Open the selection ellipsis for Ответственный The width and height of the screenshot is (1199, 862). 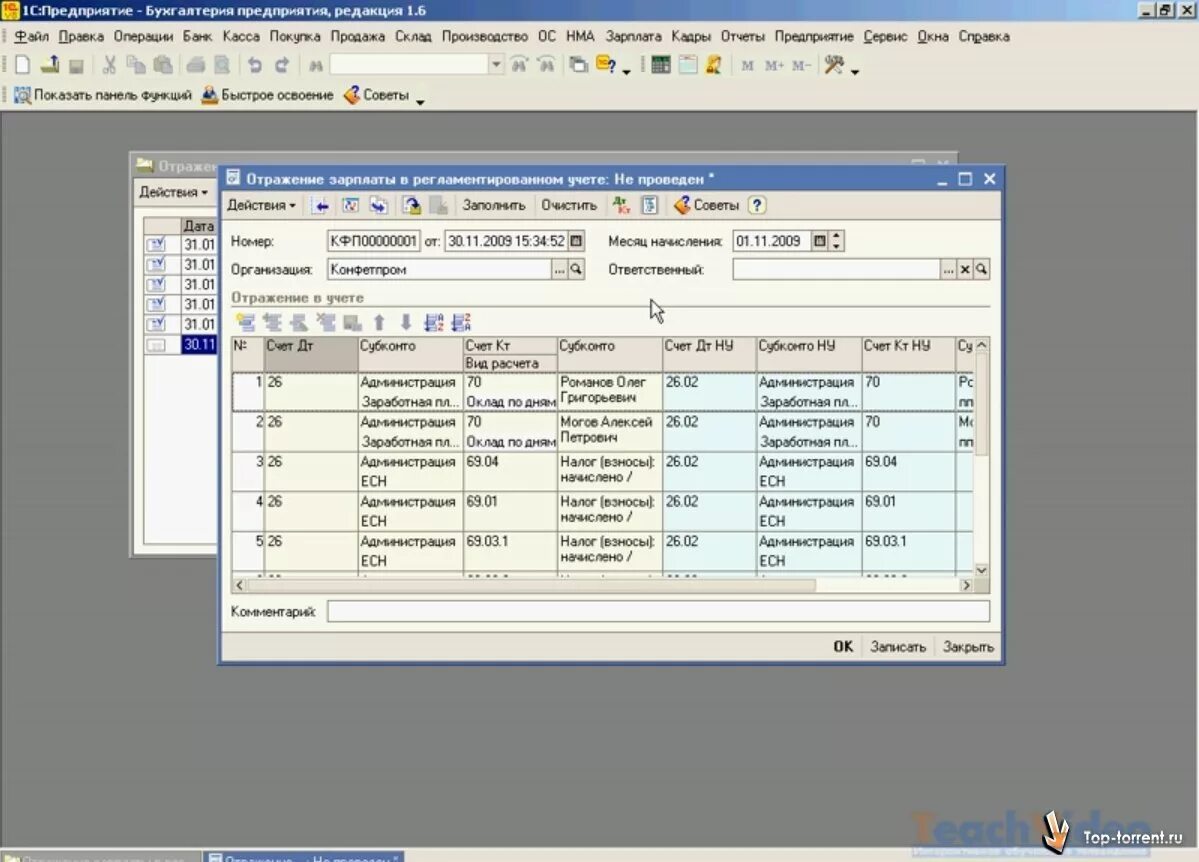click(x=948, y=269)
